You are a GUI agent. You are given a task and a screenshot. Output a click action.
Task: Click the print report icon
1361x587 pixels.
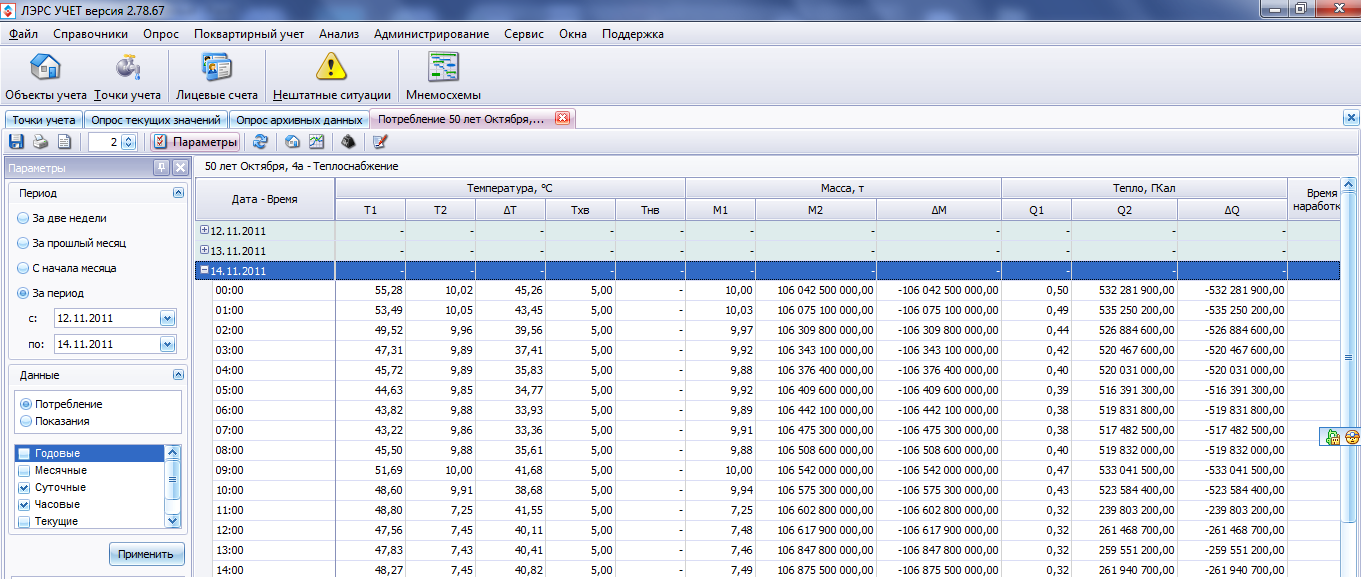point(40,142)
